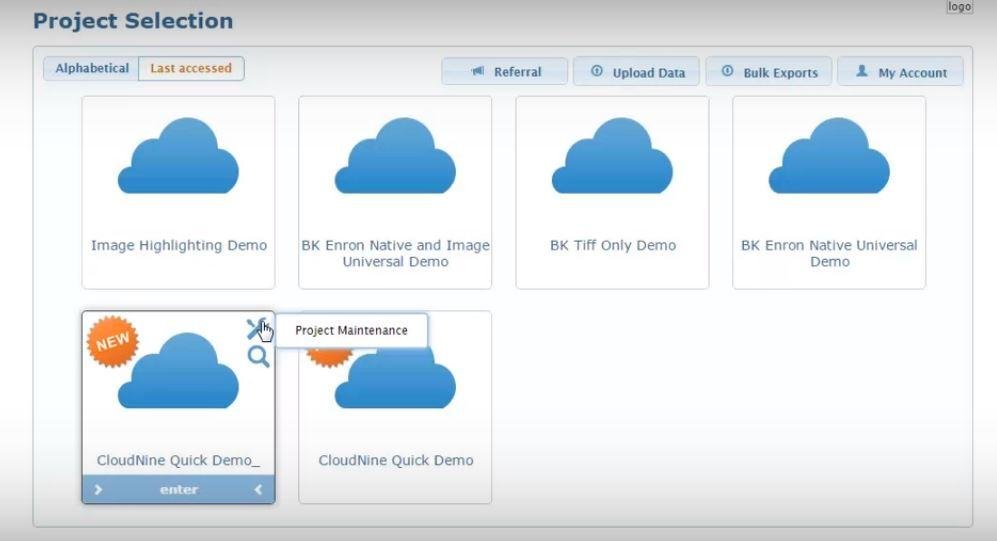Click the CloudNine Quick Demo_ title text
997x541 pixels.
pos(178,460)
